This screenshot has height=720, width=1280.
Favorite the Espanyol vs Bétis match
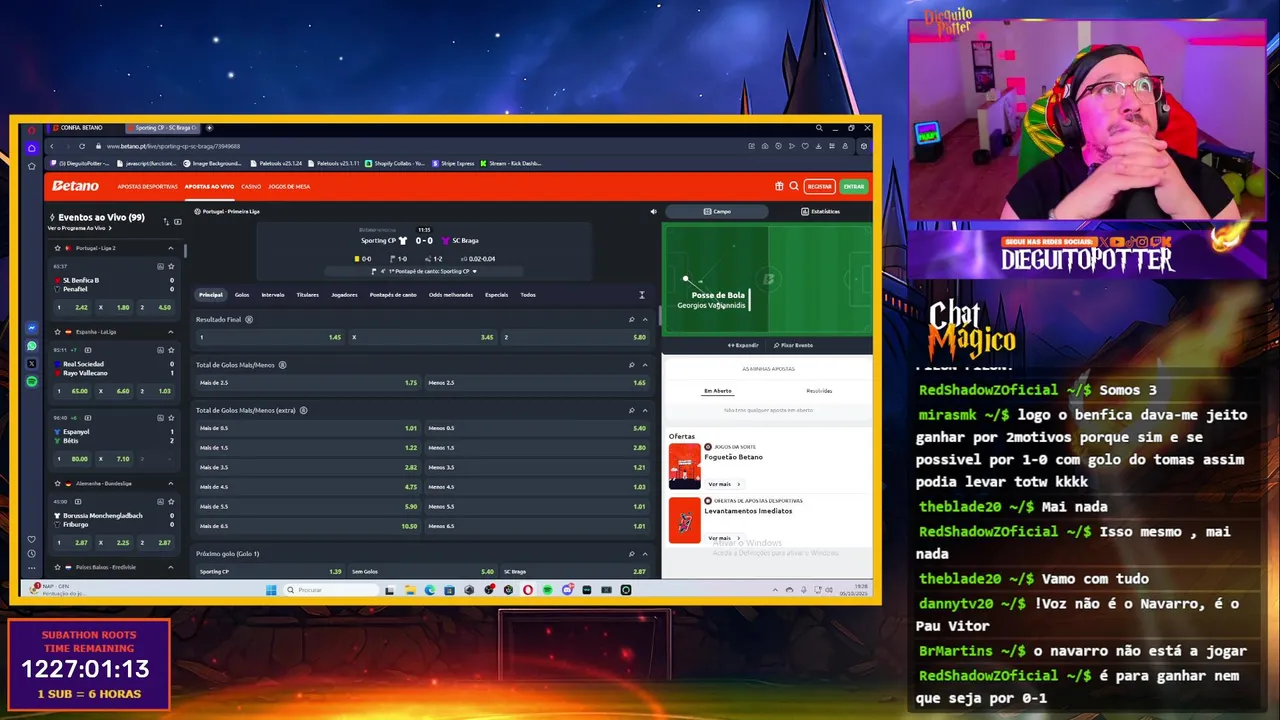coord(171,418)
